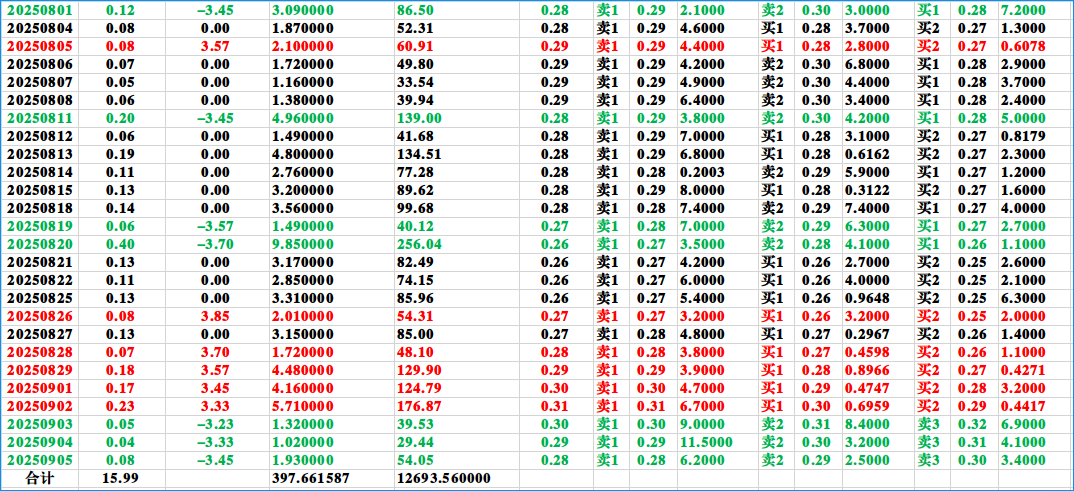Viewport: 1074px width, 491px height.
Task: Click the date 20250822
Action: click(x=39, y=279)
